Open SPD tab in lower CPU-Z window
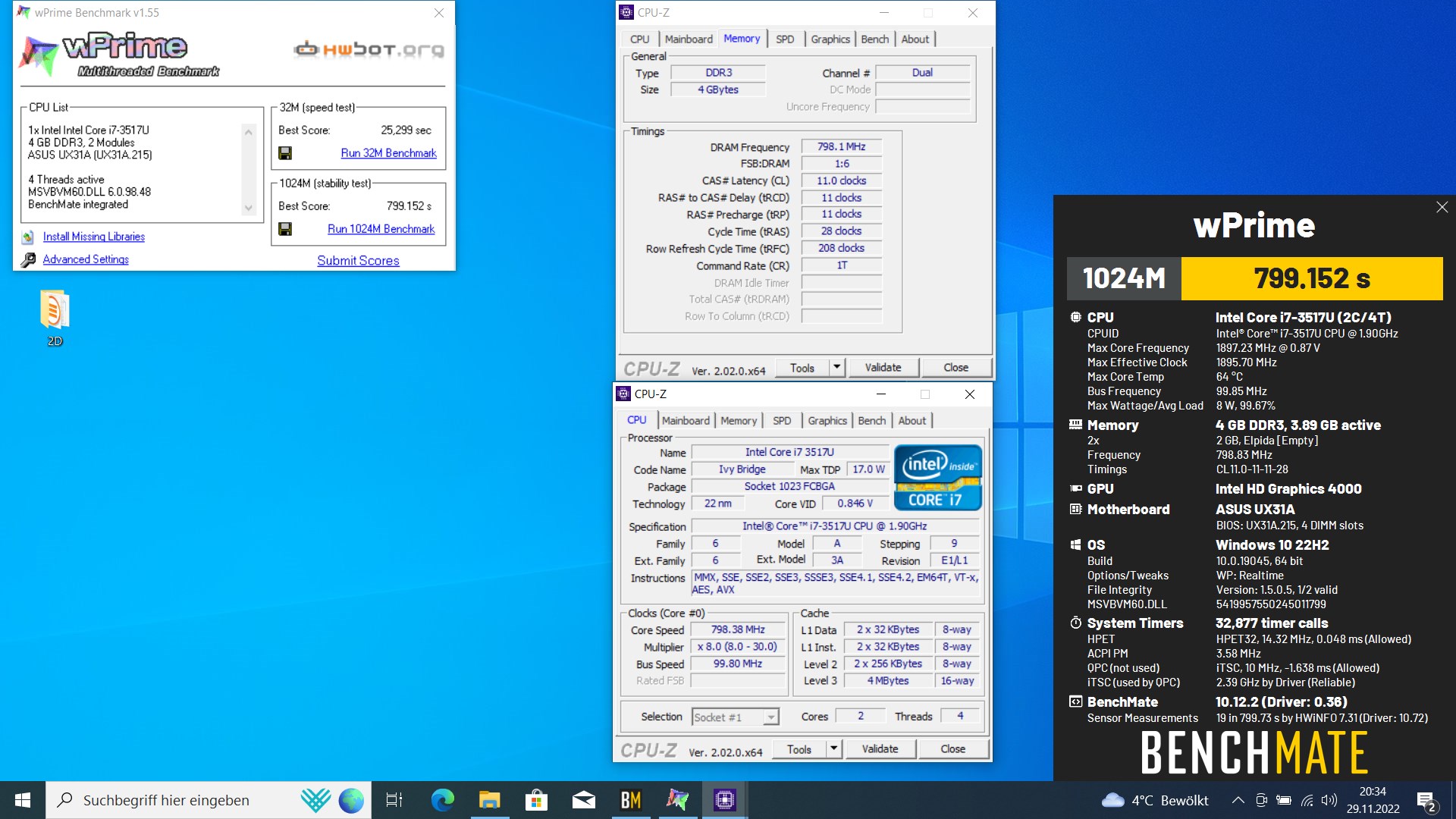Viewport: 1456px width, 819px height. [782, 420]
